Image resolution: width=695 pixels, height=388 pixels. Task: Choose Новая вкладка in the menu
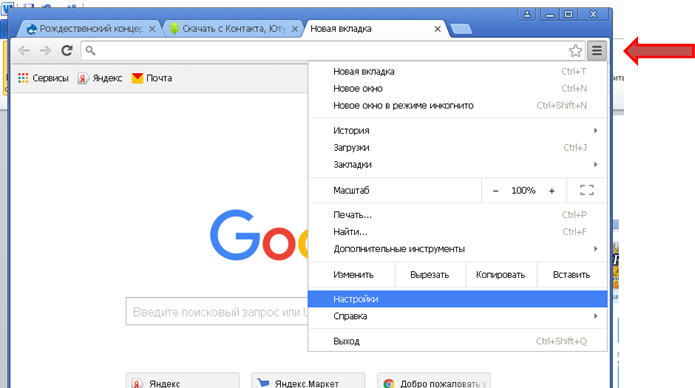(457, 71)
